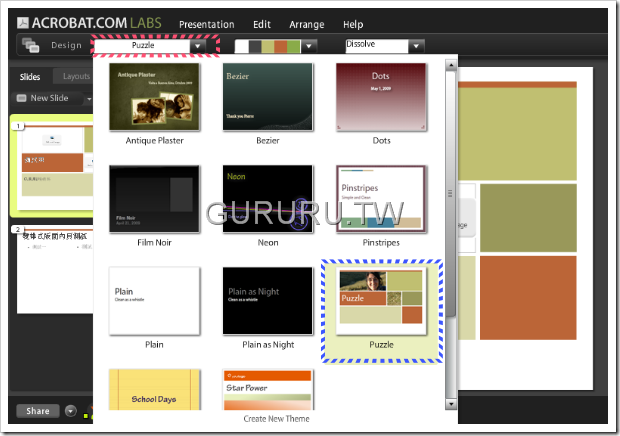
Task: Click the Design slides icon
Action: pos(30,45)
